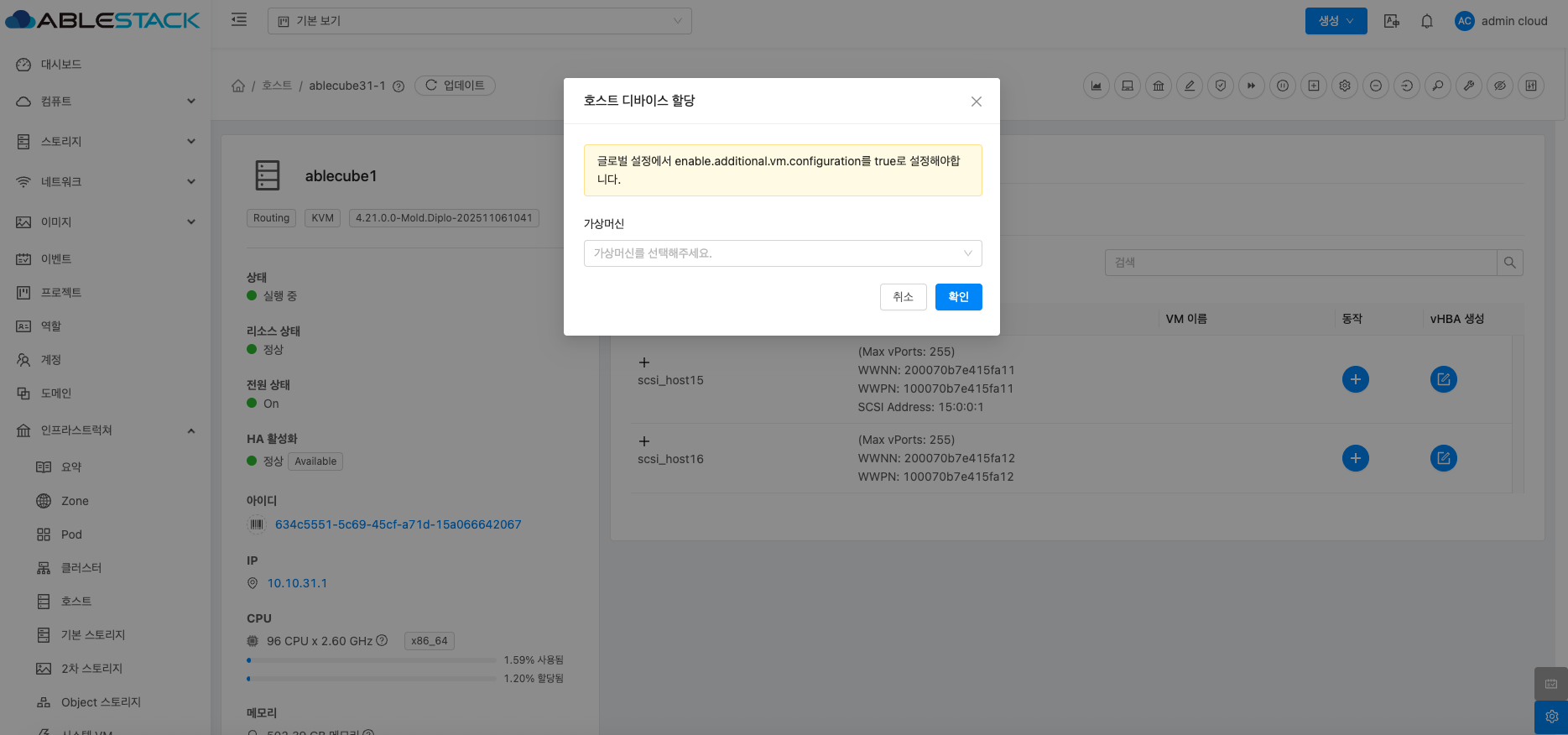Click the blue plus button for scsi_host16

point(1355,458)
